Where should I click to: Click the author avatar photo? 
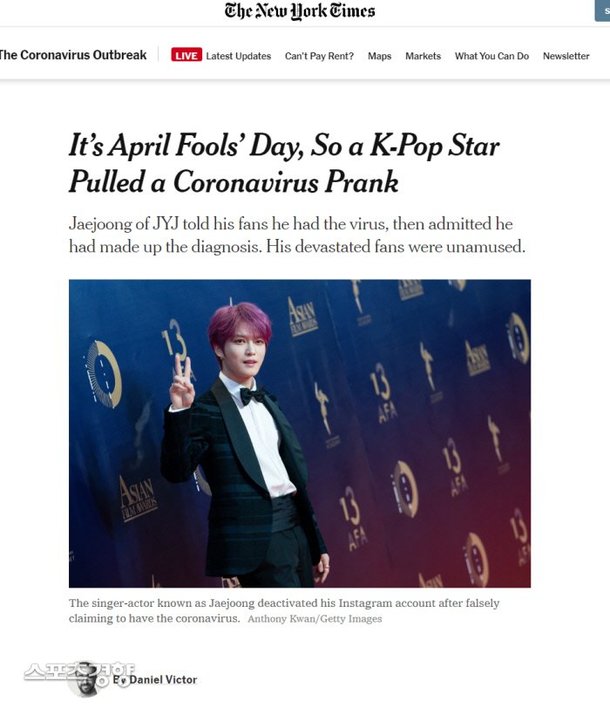pos(84,680)
